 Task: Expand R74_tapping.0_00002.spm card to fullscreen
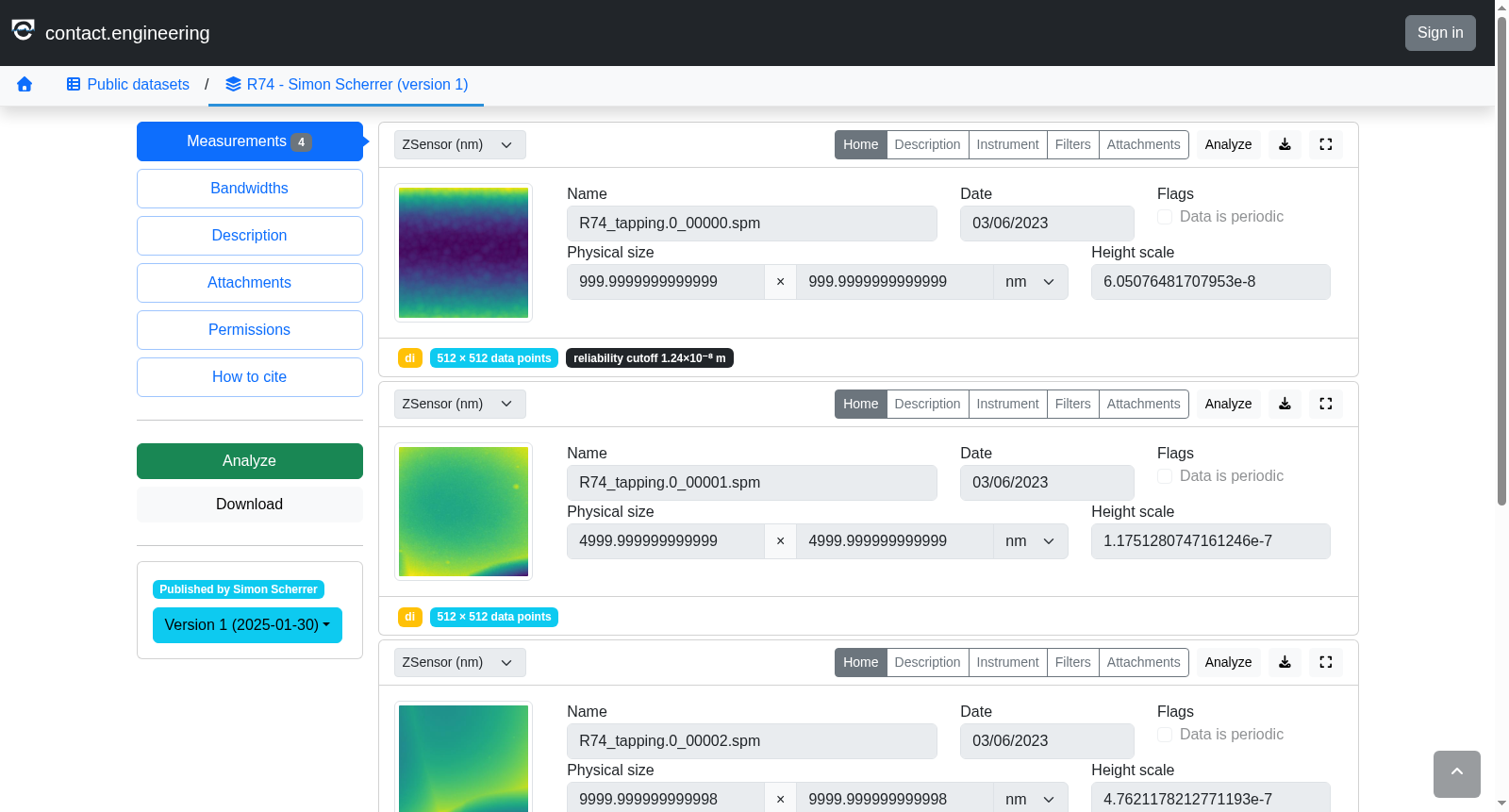coord(1325,662)
